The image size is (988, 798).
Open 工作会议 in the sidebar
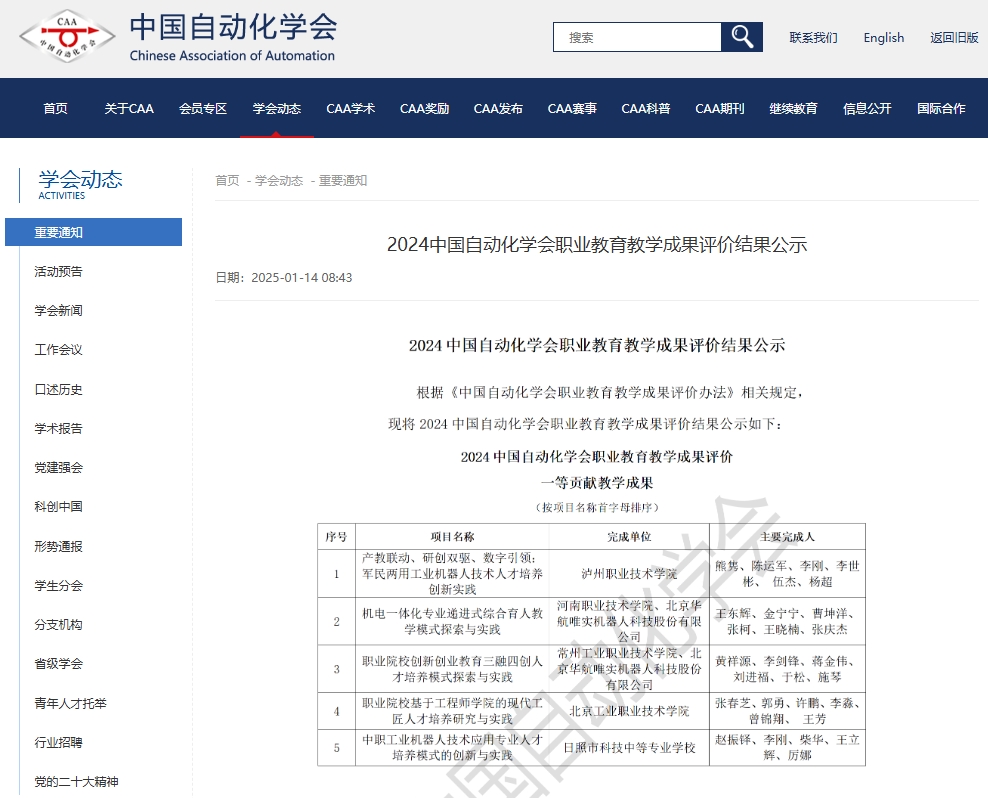pos(59,350)
